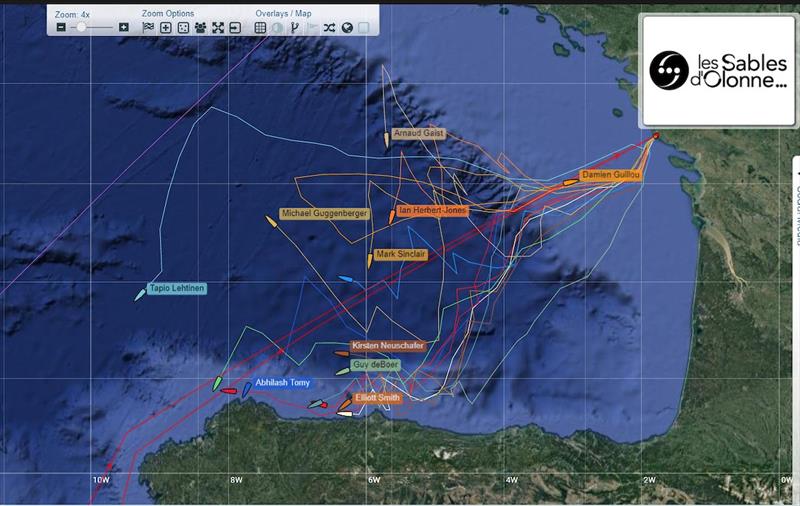This screenshot has width=800, height=506.
Task: Click the Kirsten Neuschafer boat label
Action: [387, 346]
